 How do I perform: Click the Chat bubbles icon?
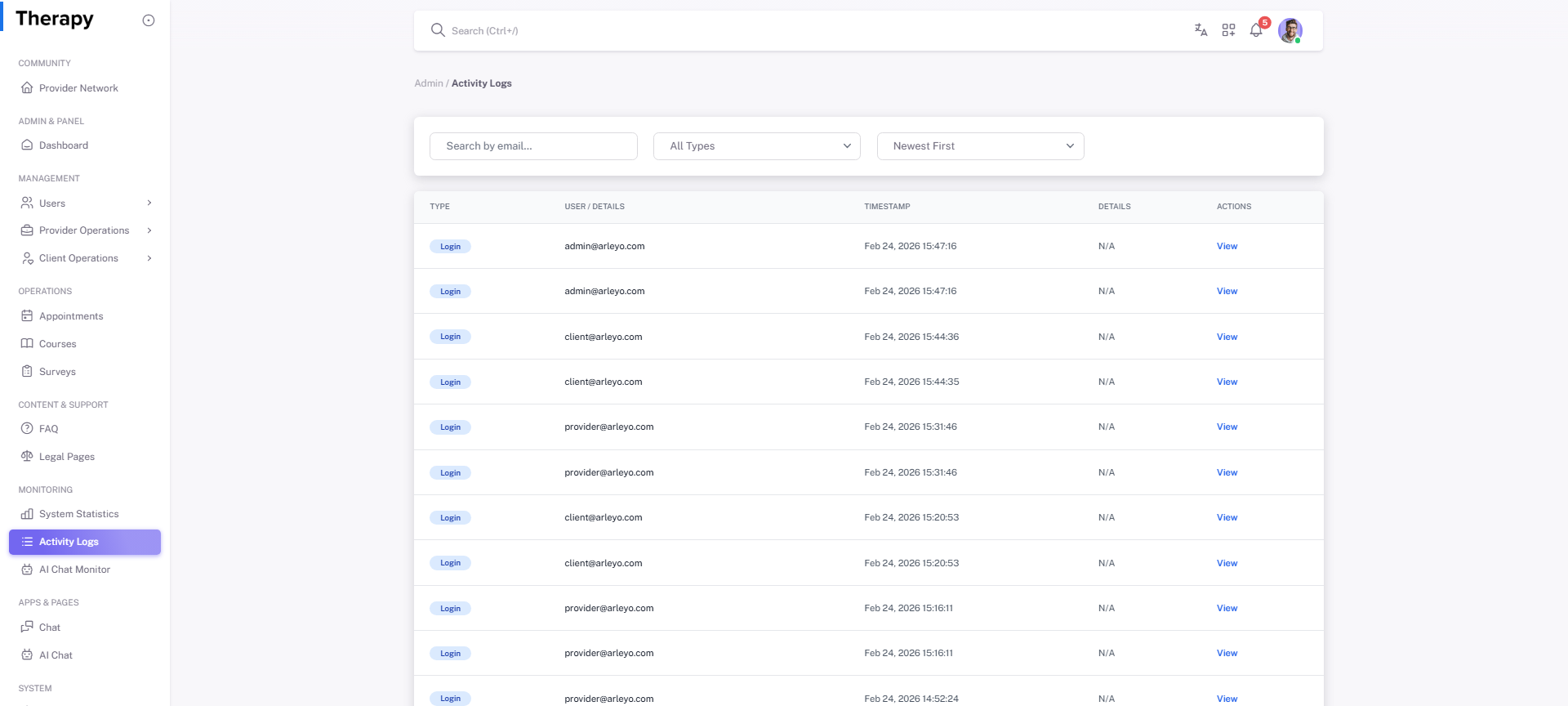27,627
